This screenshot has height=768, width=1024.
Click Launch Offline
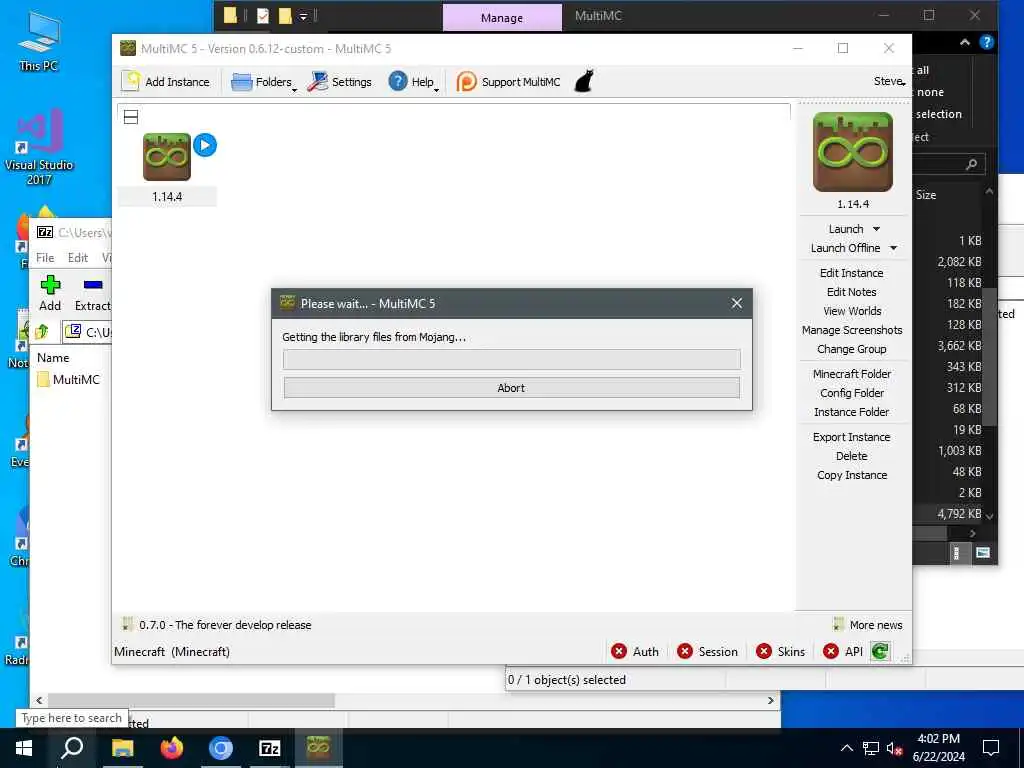pyautogui.click(x=845, y=248)
